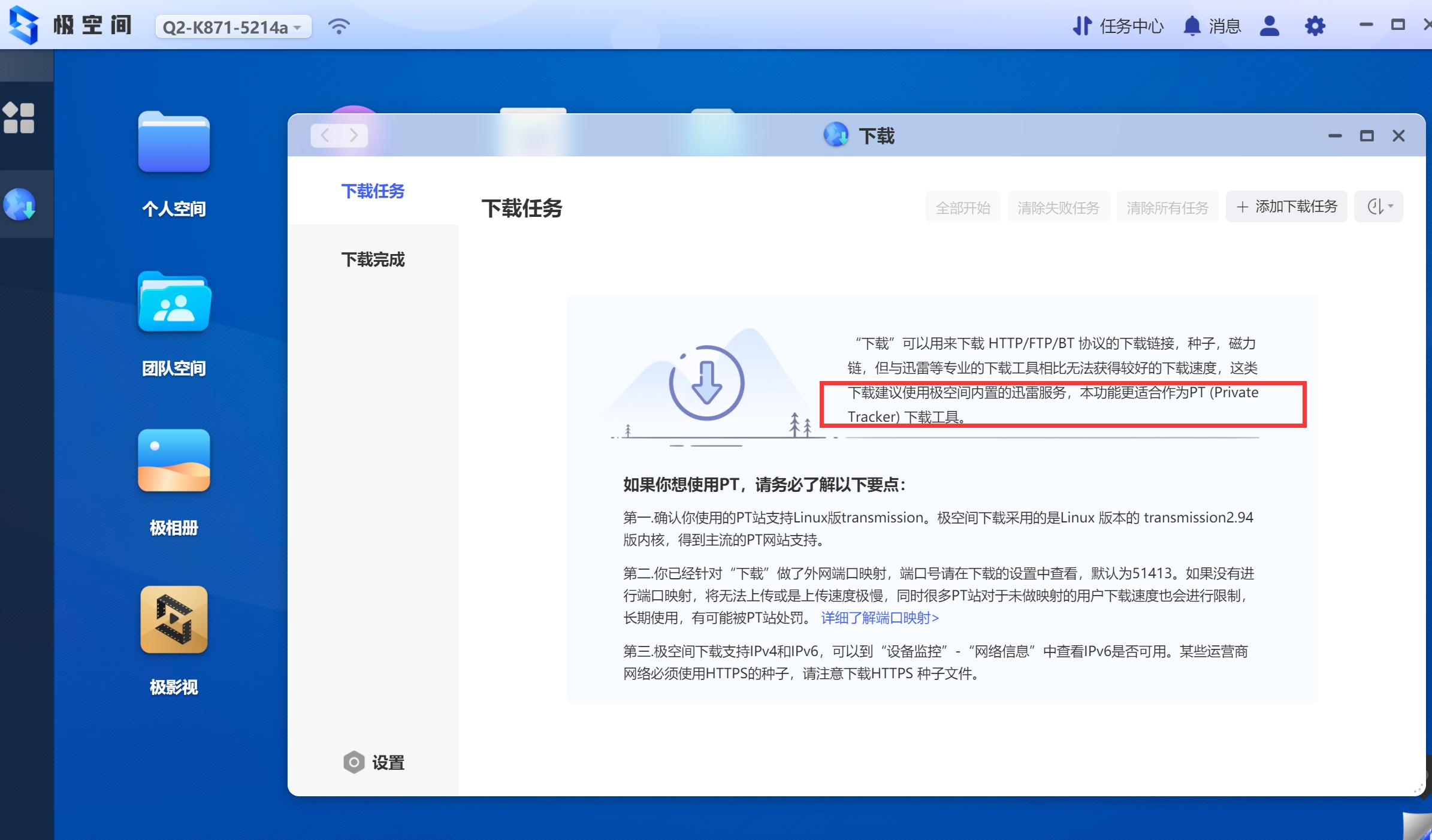Click the user account icon
This screenshot has width=1432, height=840.
1268,26
